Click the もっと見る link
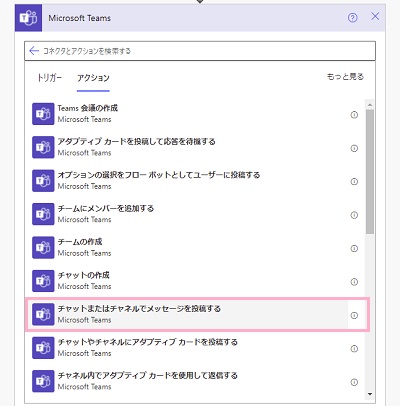The width and height of the screenshot is (400, 406). [345, 77]
